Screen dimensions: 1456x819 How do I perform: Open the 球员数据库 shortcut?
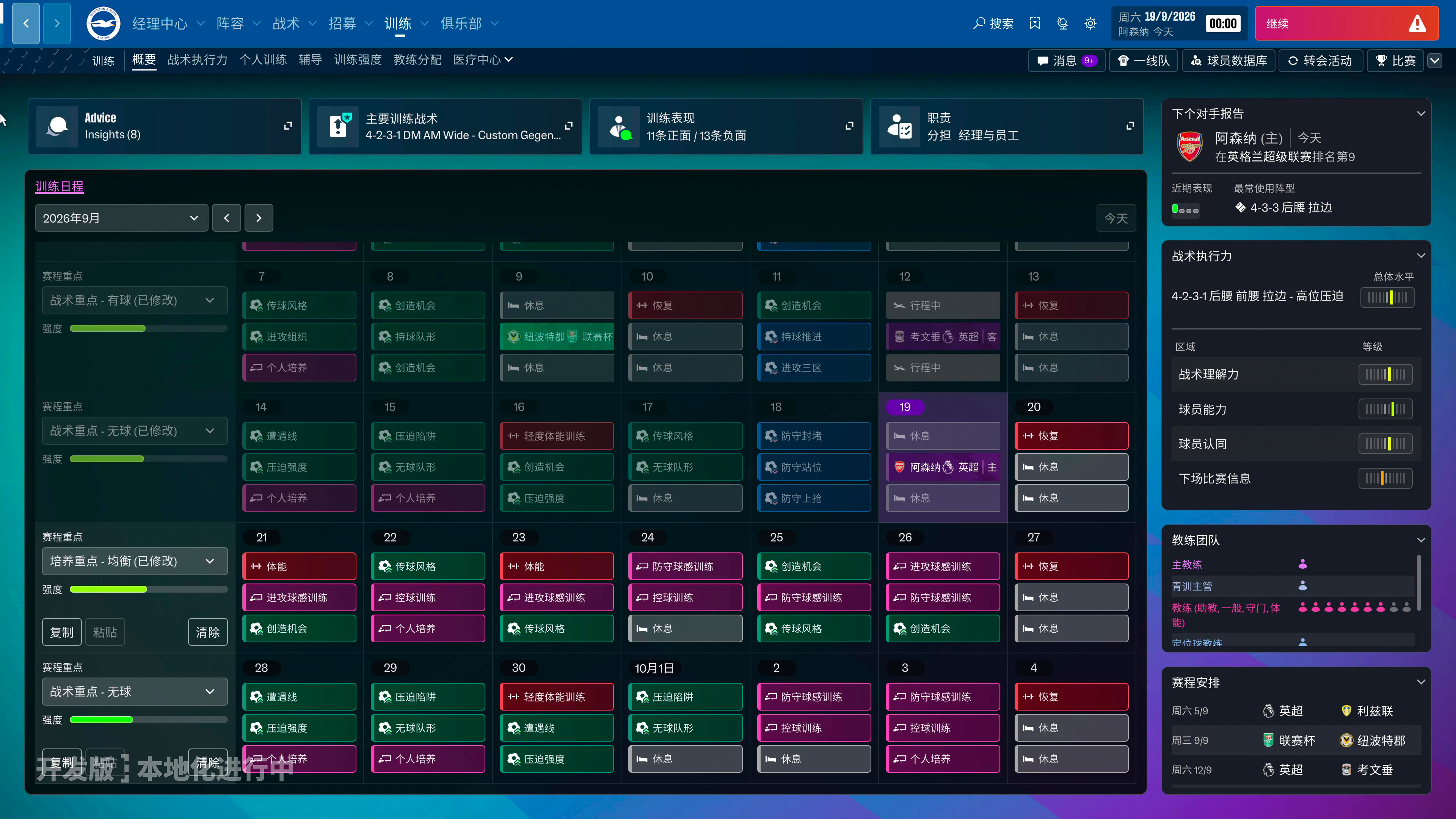pyautogui.click(x=1229, y=61)
